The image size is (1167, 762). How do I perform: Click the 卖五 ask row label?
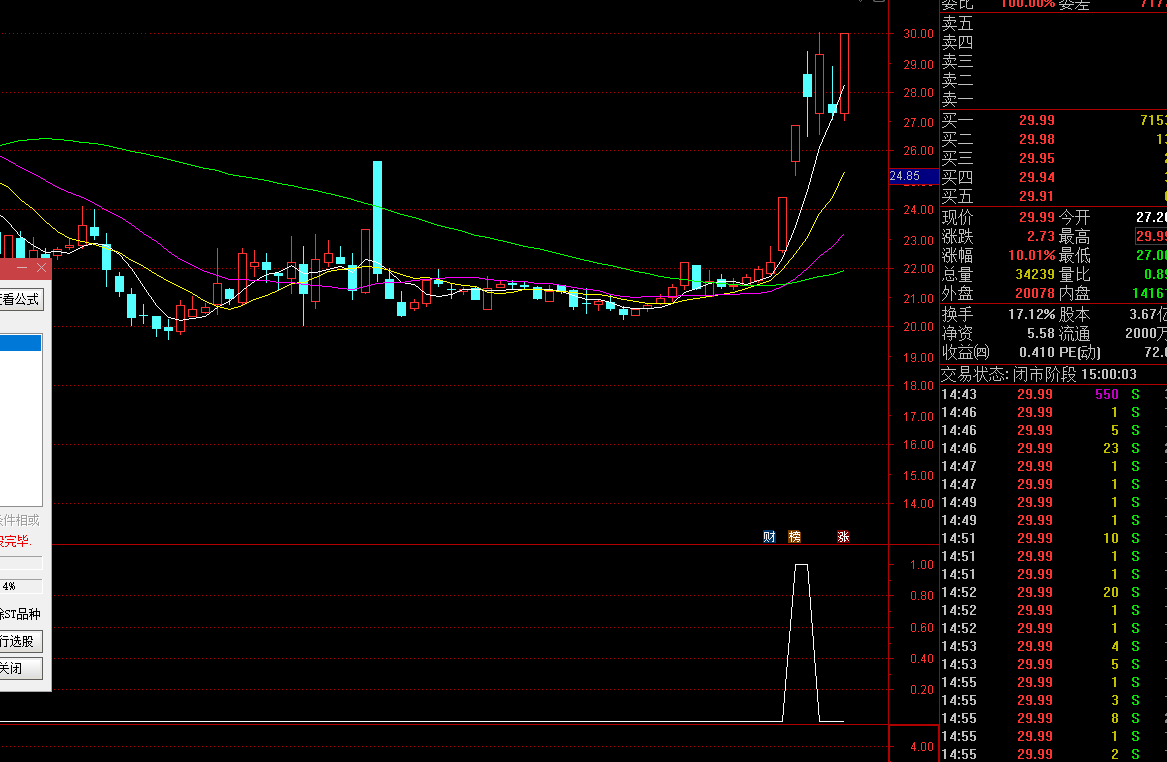958,24
